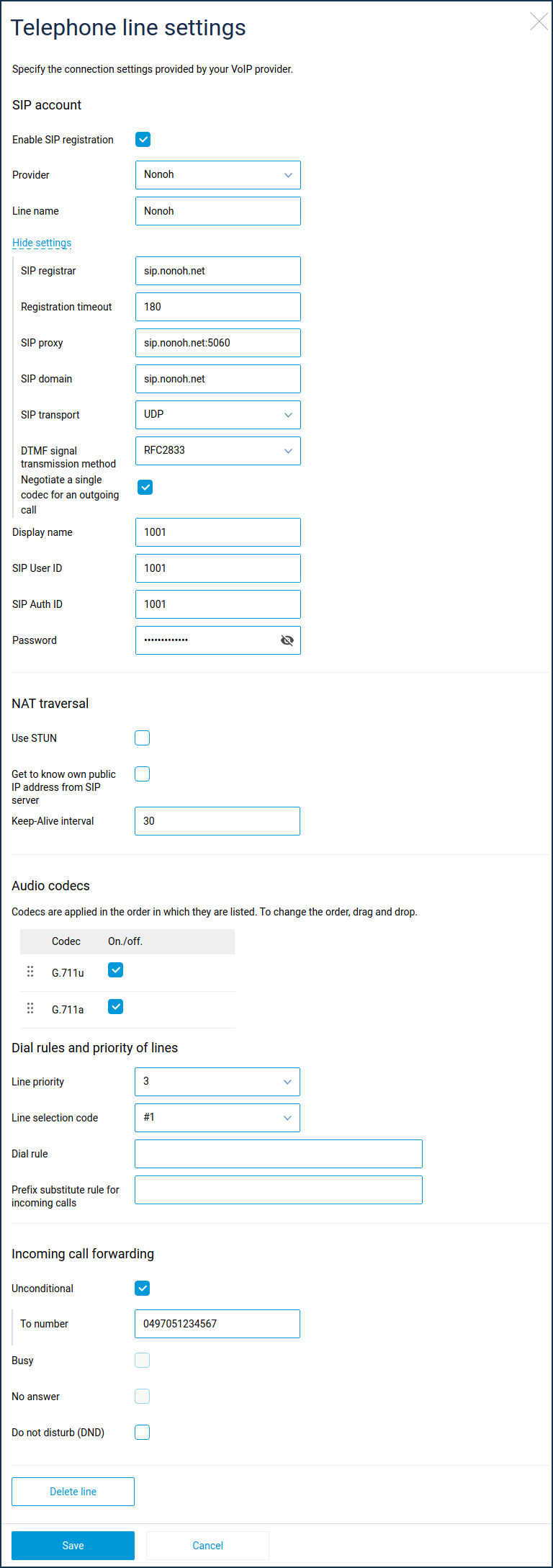Open DTMF signal transmission method dropdown

[217, 451]
